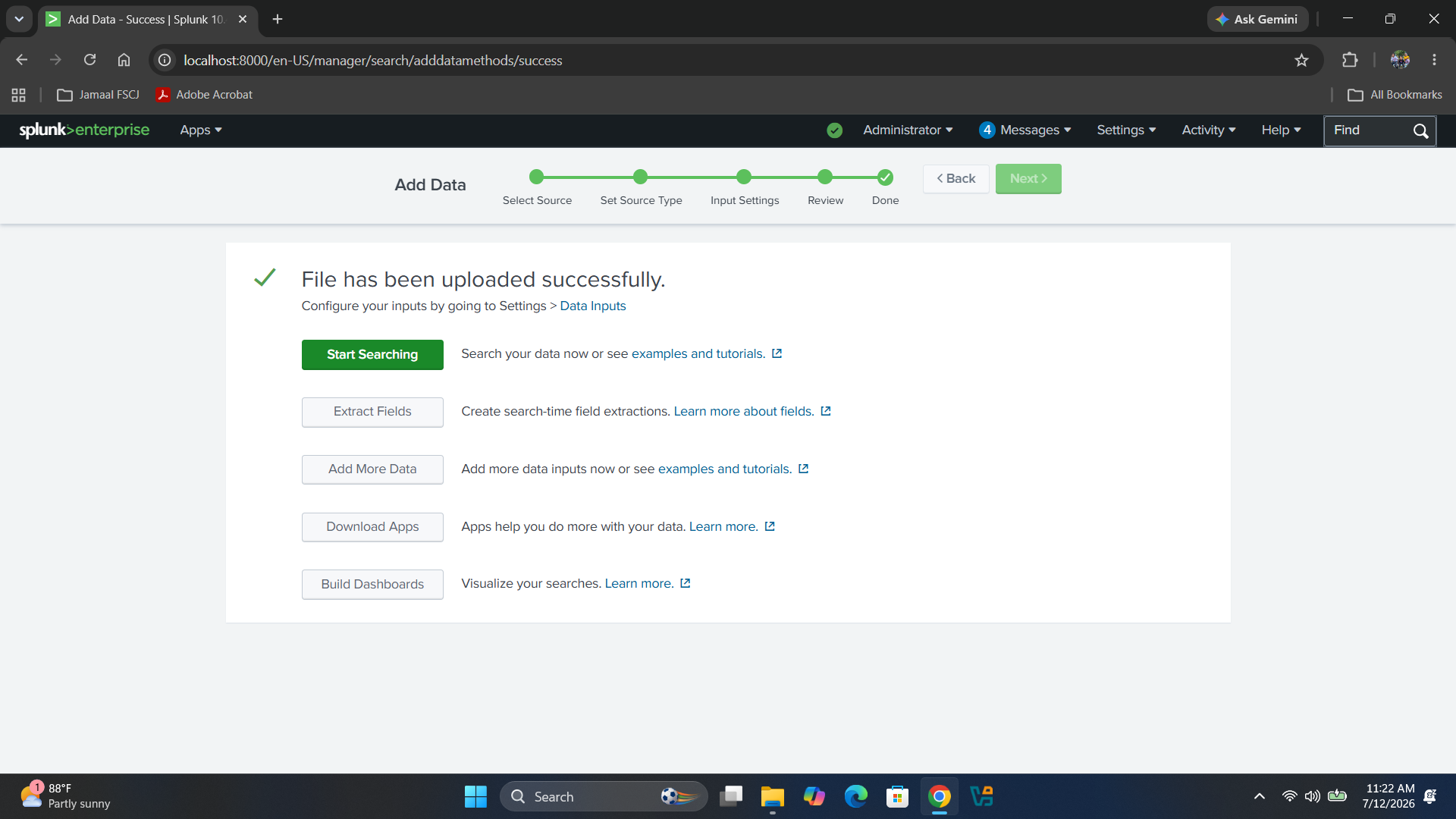Click the Next button in the wizard
1456x819 pixels.
(1028, 179)
